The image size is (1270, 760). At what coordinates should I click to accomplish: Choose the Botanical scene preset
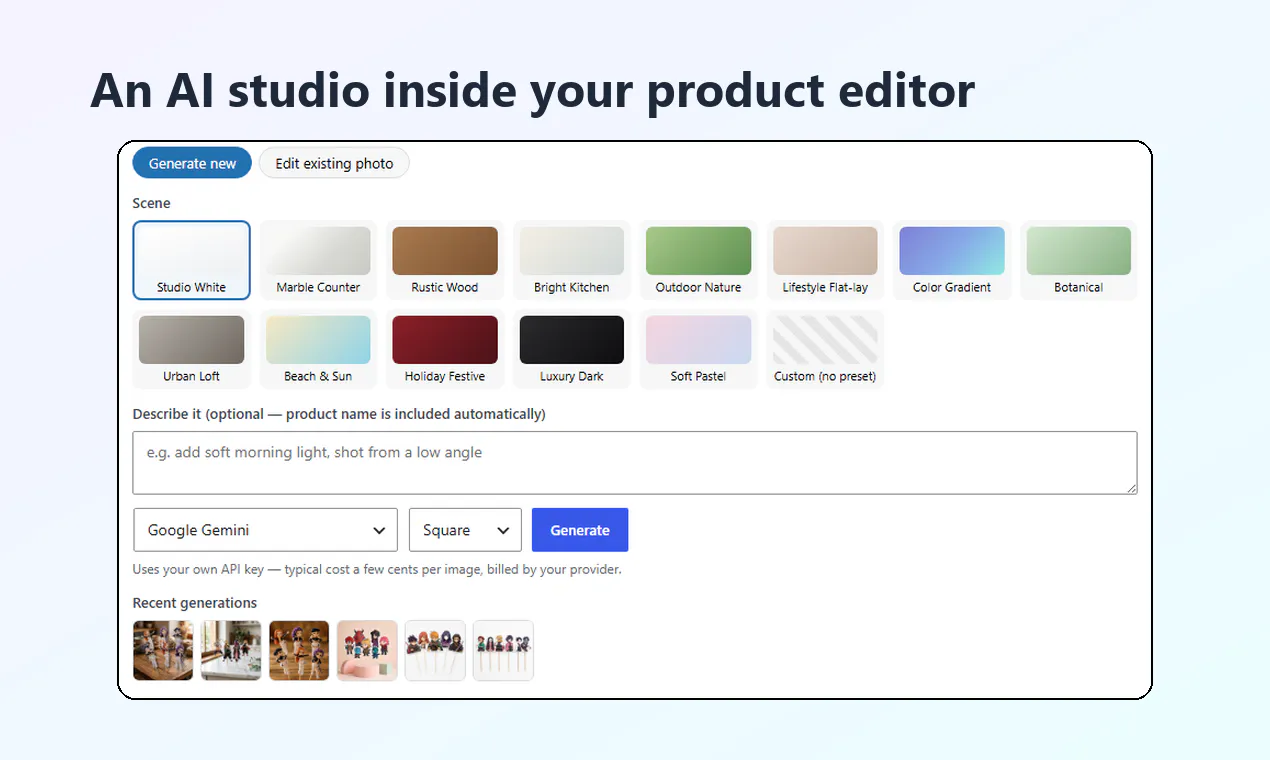(x=1079, y=260)
